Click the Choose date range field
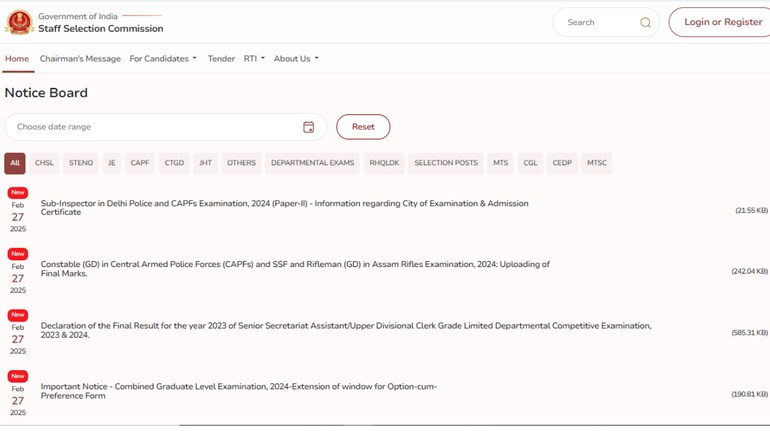This screenshot has height=431, width=770. tap(155, 127)
